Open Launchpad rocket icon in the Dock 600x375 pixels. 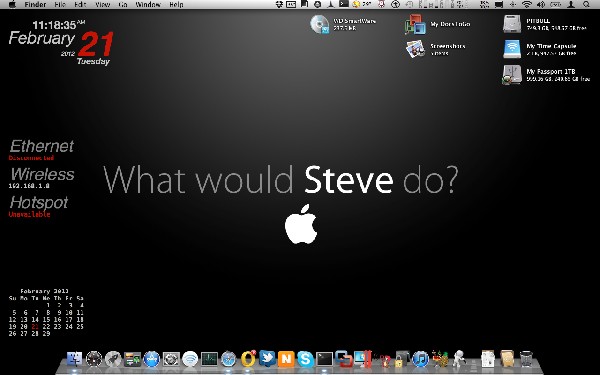(113, 359)
